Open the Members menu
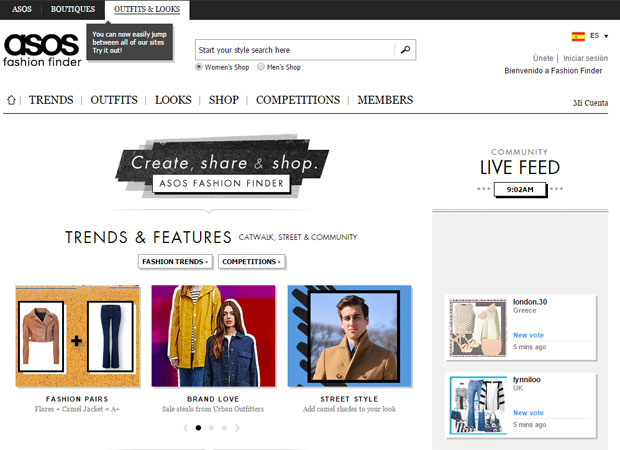 385,100
